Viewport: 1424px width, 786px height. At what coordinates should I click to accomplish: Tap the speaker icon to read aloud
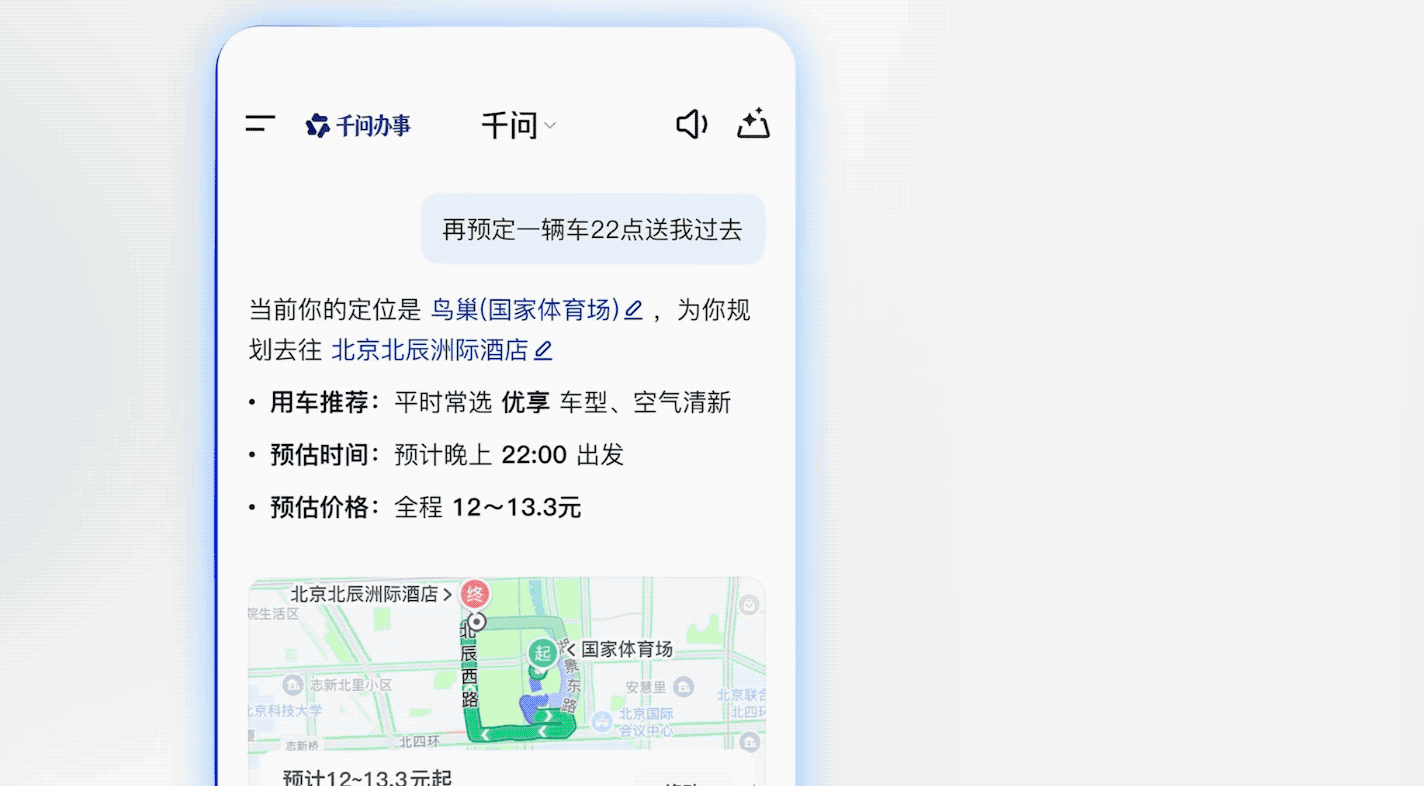click(x=691, y=124)
